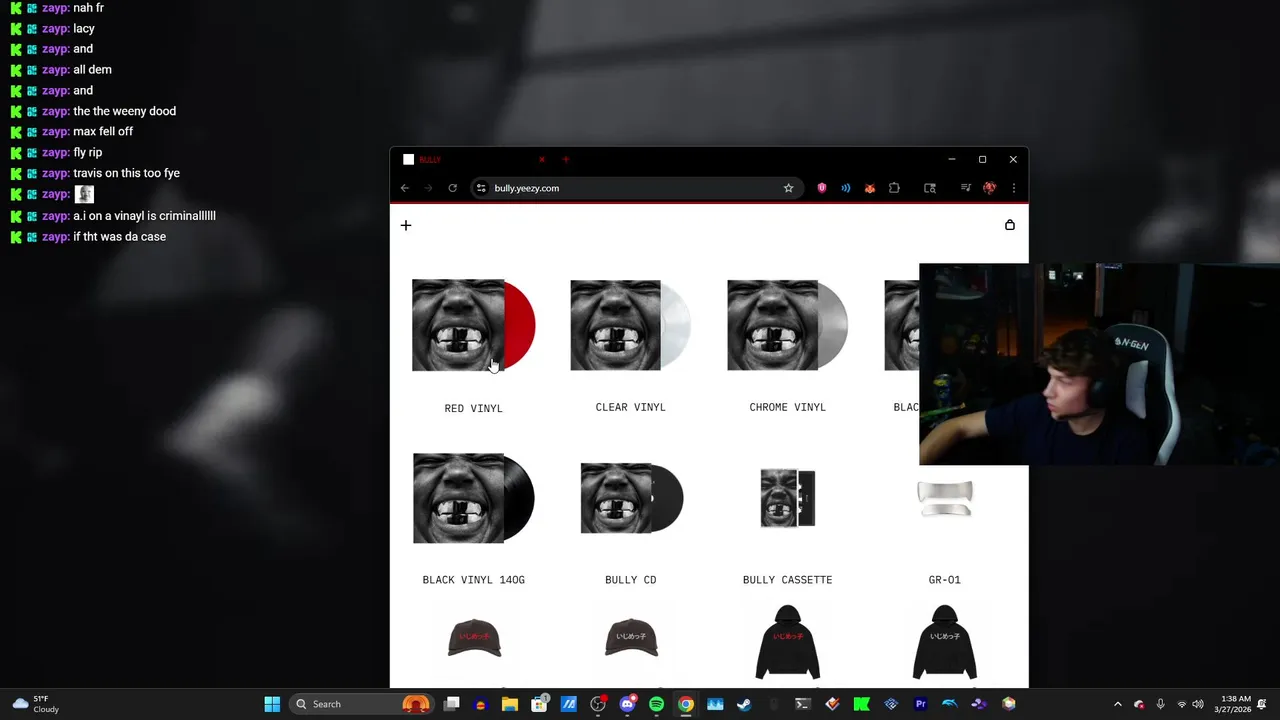Open Microsoft Store from the taskbar
Image resolution: width=1280 pixels, height=720 pixels.
pyautogui.click(x=539, y=704)
